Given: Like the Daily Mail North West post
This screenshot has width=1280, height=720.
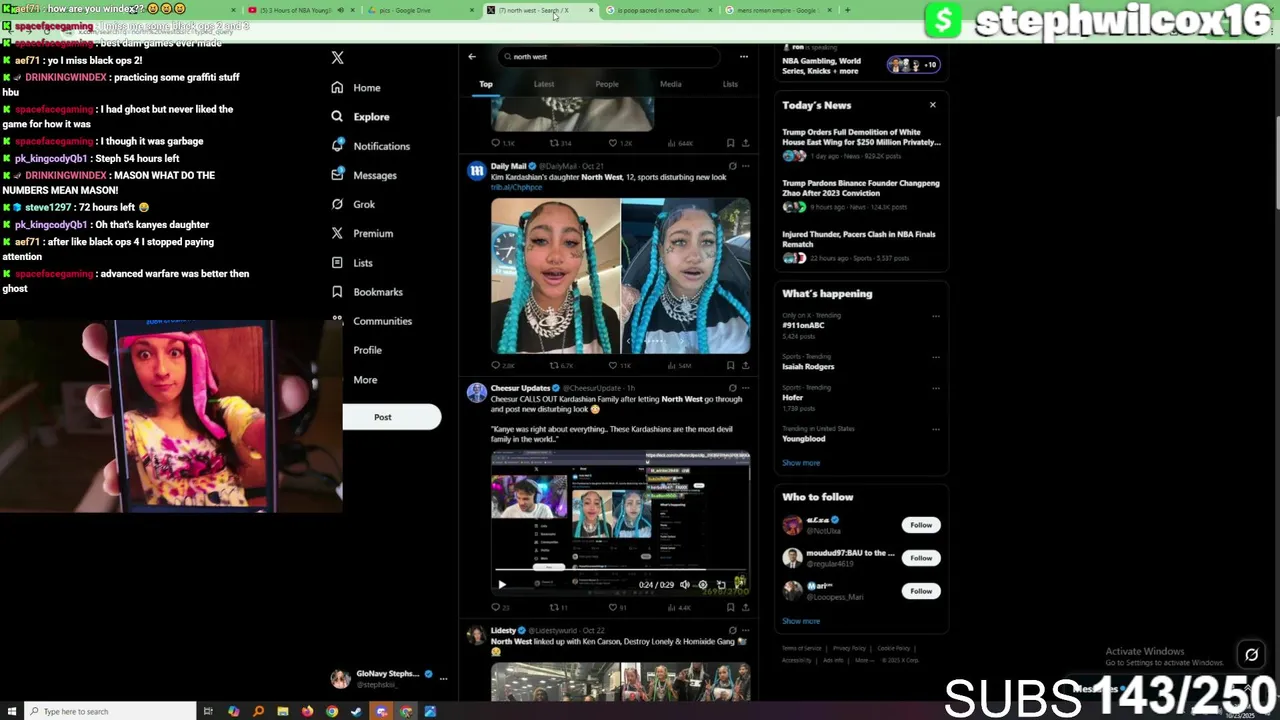Looking at the screenshot, I should point(620,366).
